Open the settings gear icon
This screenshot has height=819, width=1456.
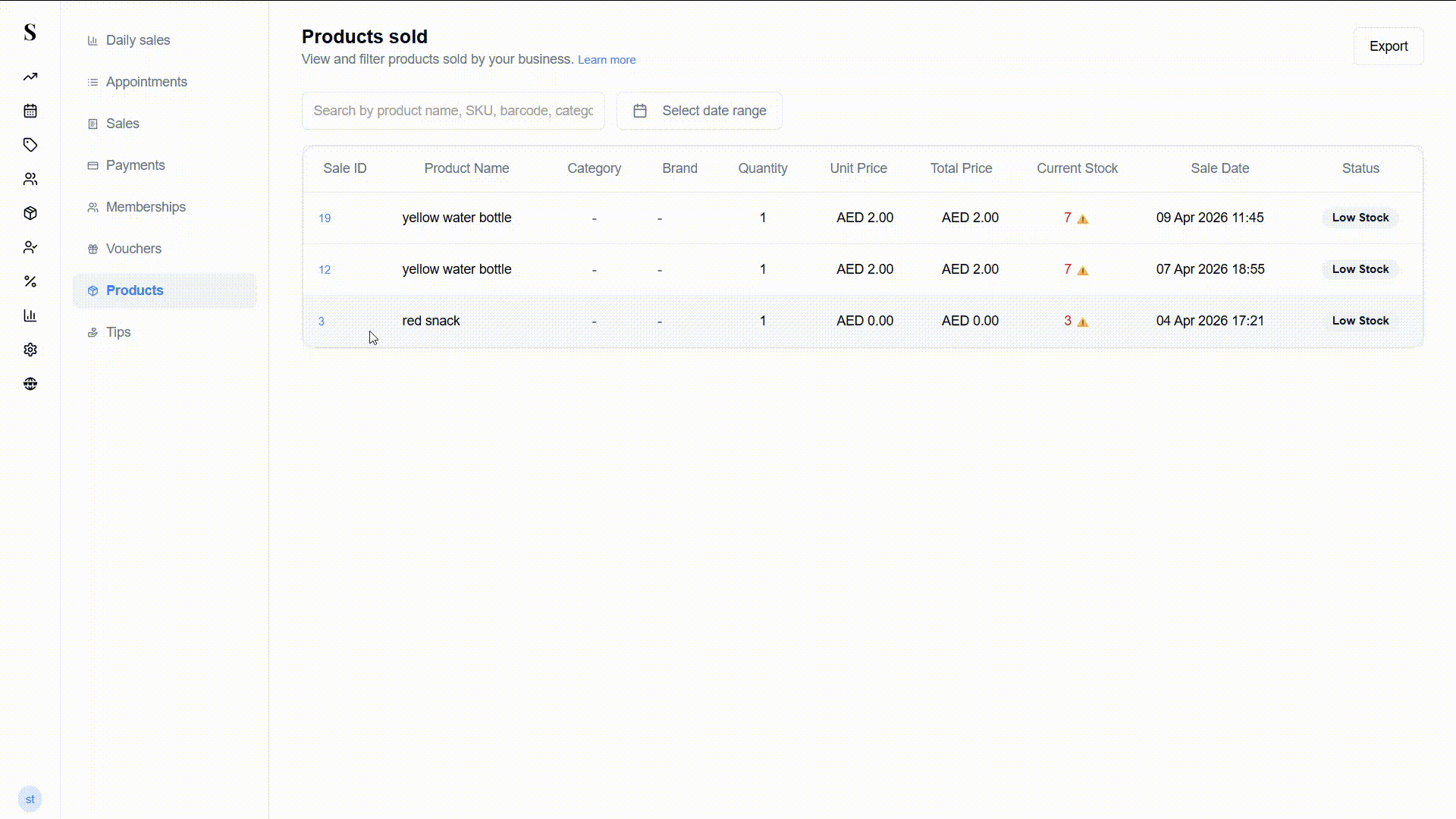(30, 350)
